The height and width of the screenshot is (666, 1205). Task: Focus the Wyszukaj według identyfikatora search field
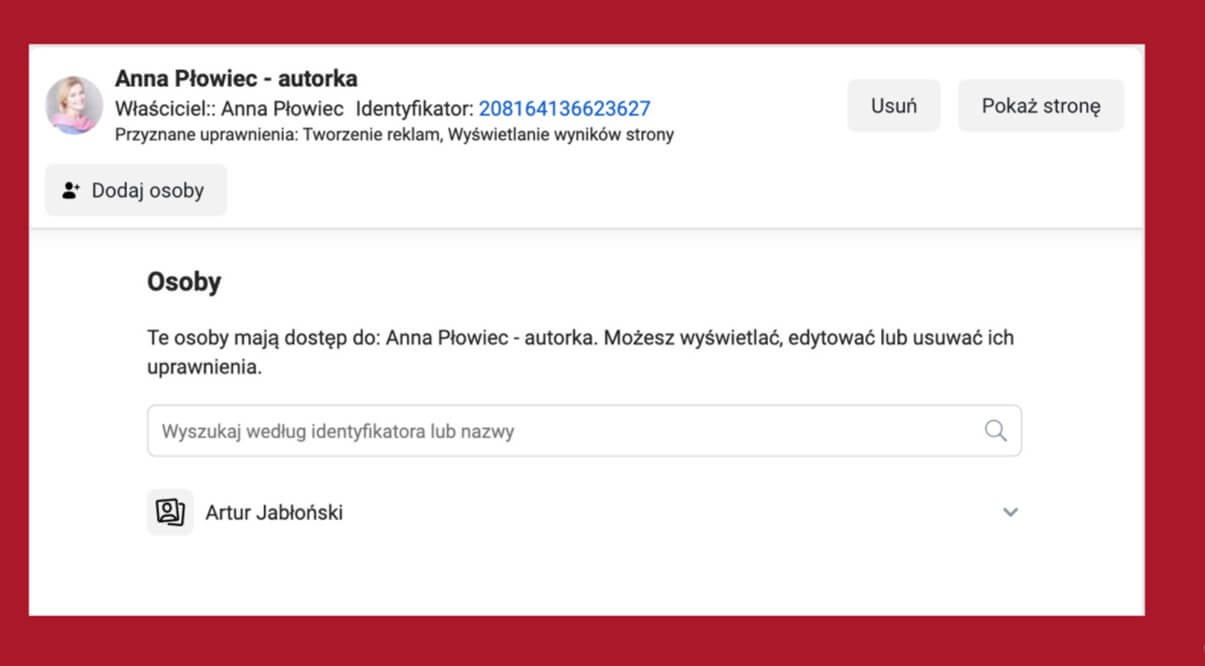click(560, 431)
